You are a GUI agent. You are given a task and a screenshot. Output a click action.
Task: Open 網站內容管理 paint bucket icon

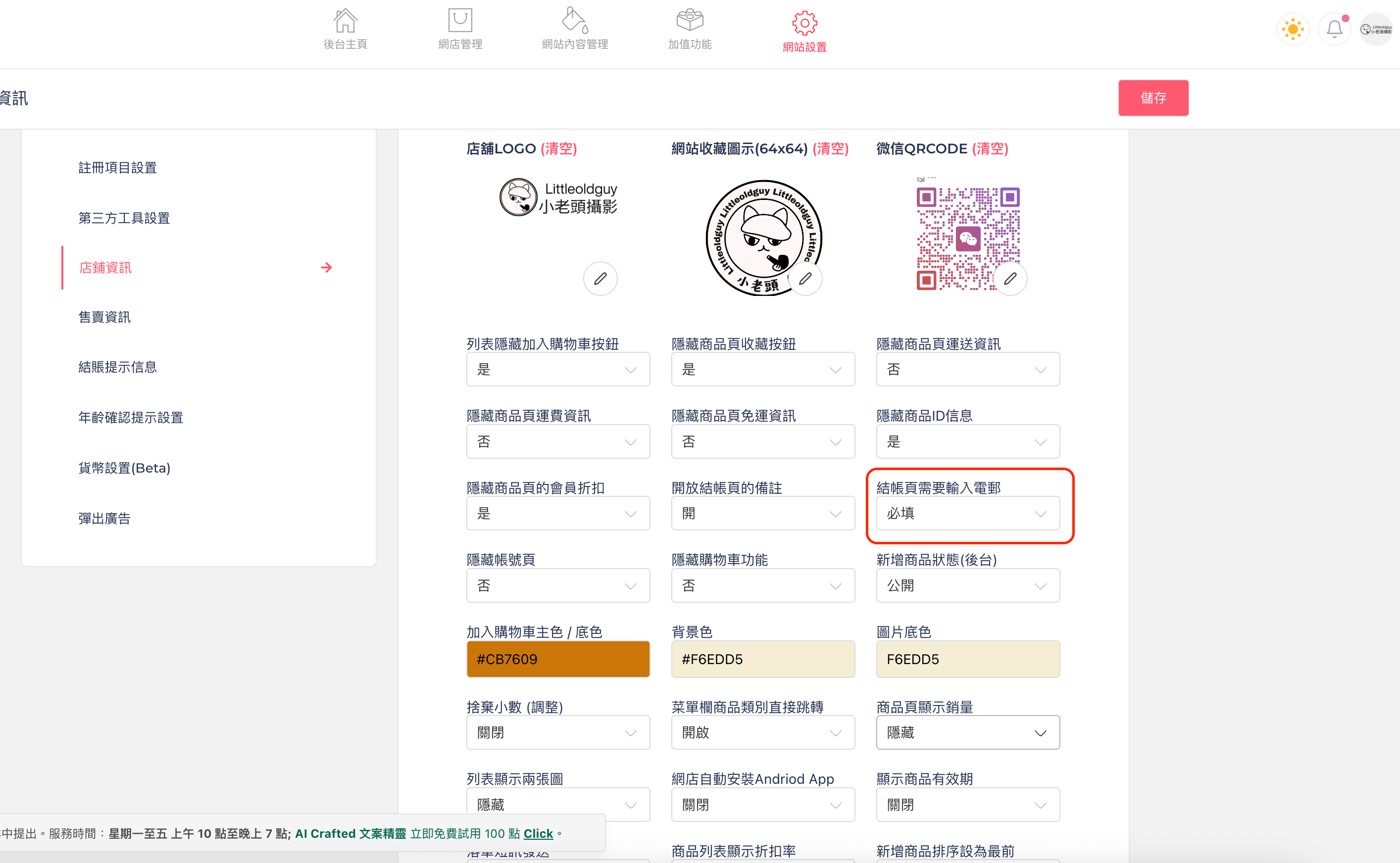pyautogui.click(x=574, y=21)
